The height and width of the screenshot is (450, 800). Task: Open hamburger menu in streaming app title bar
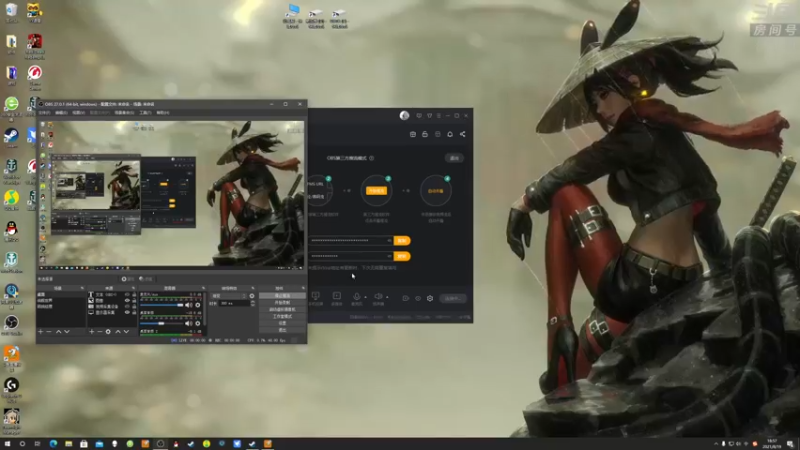[x=438, y=116]
